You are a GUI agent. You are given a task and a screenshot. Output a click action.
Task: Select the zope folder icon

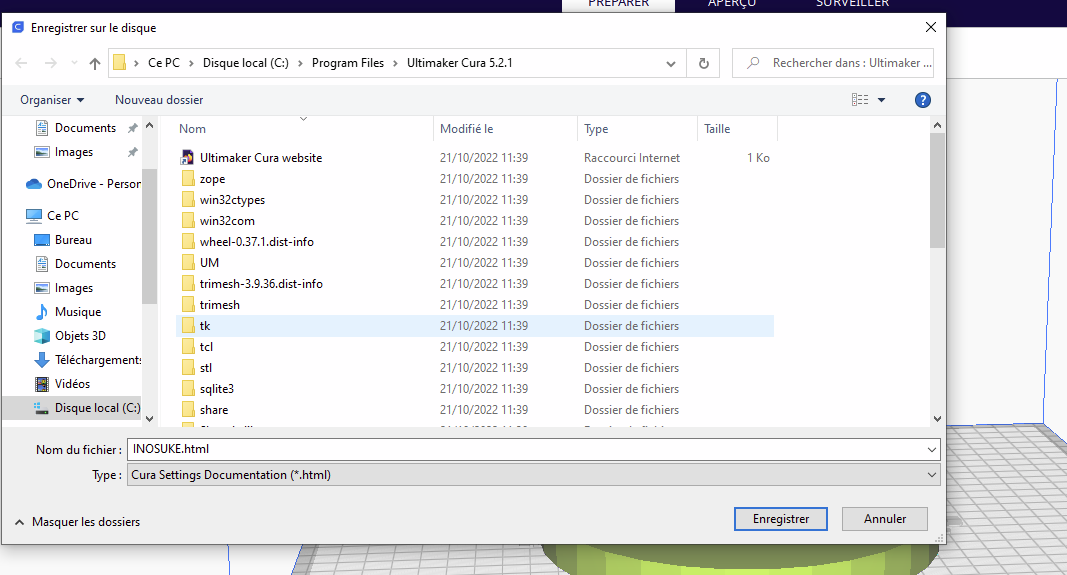click(188, 179)
